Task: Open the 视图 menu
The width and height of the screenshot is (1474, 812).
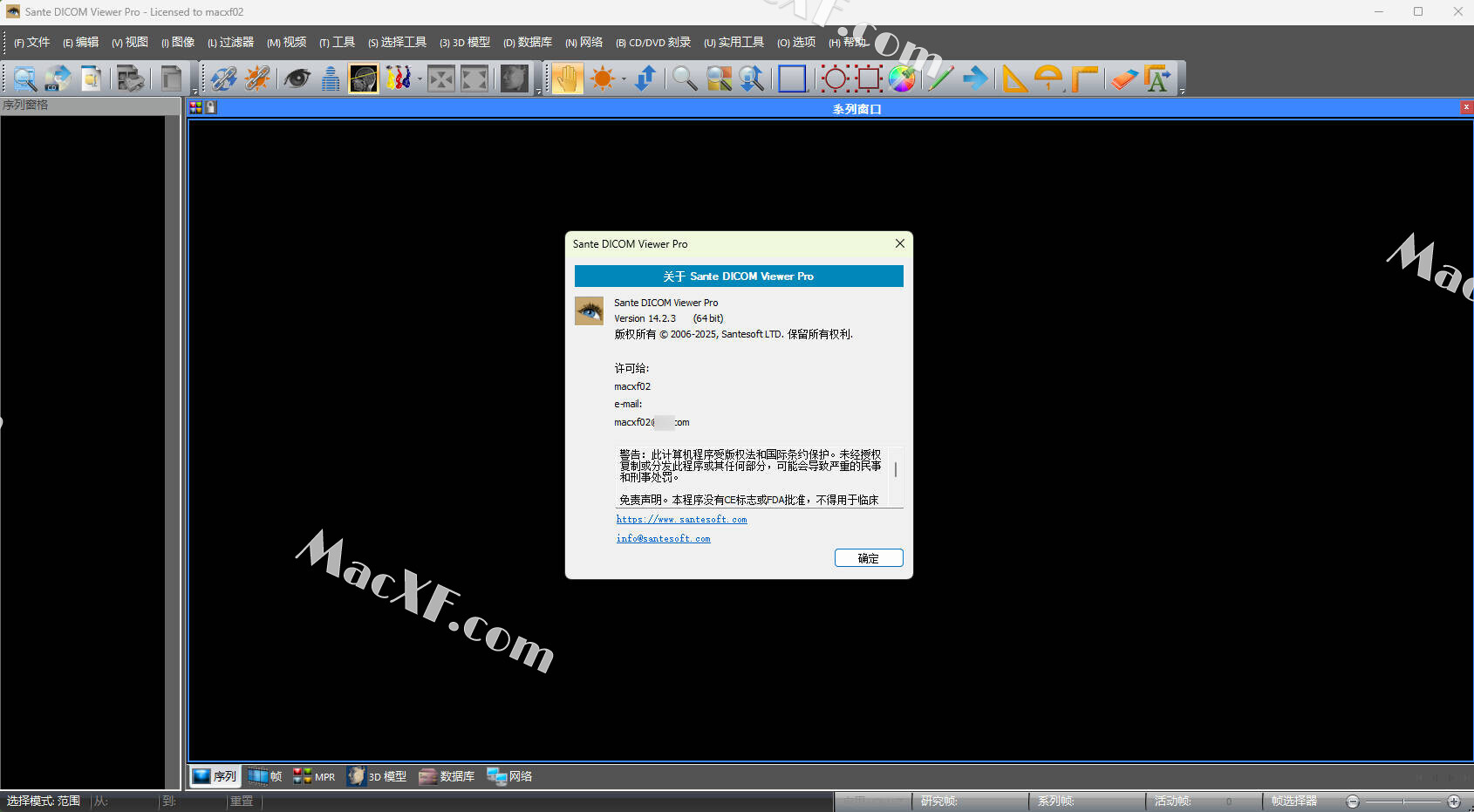Action: coord(130,42)
